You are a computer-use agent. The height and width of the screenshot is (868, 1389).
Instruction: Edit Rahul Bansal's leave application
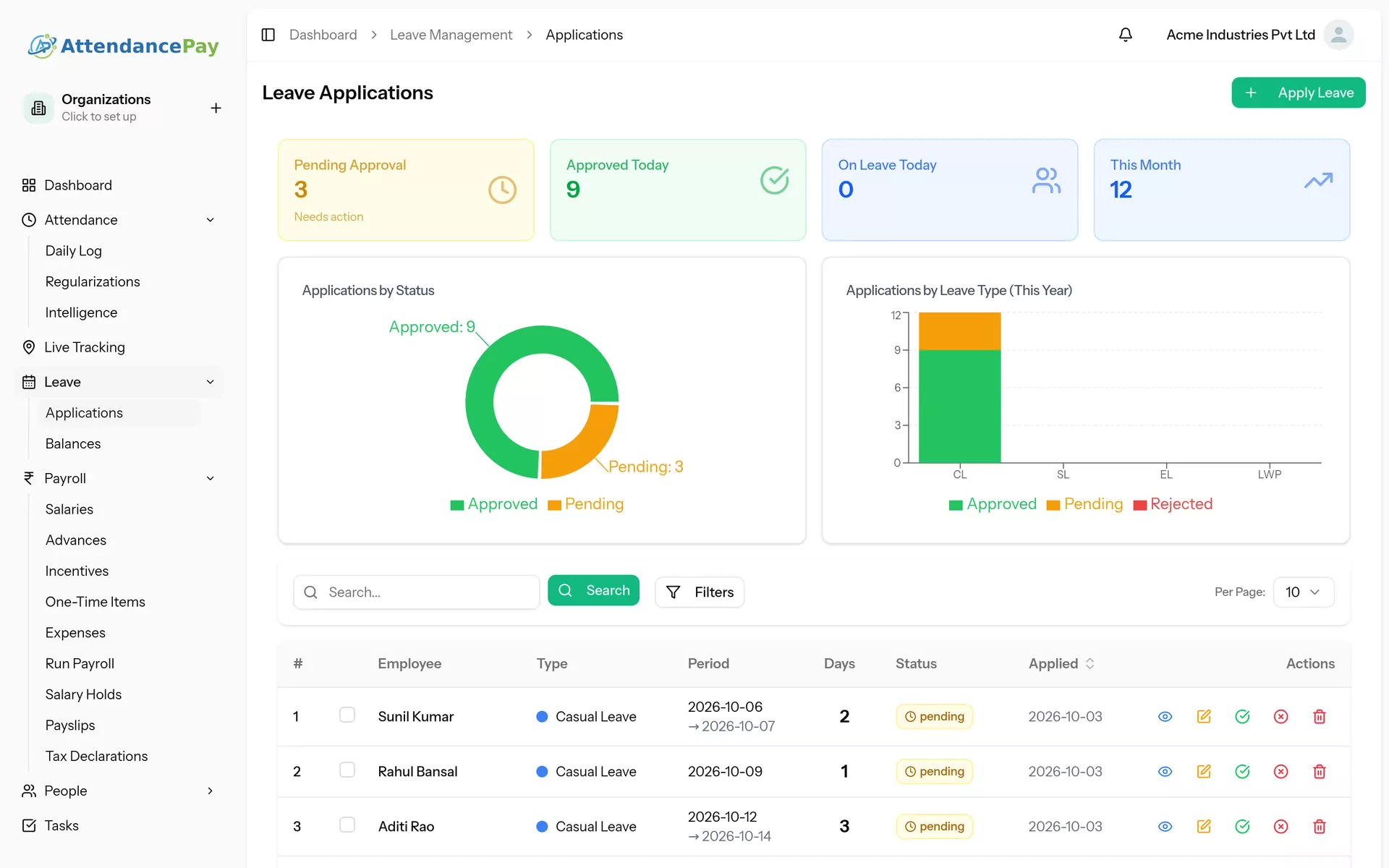[1204, 771]
